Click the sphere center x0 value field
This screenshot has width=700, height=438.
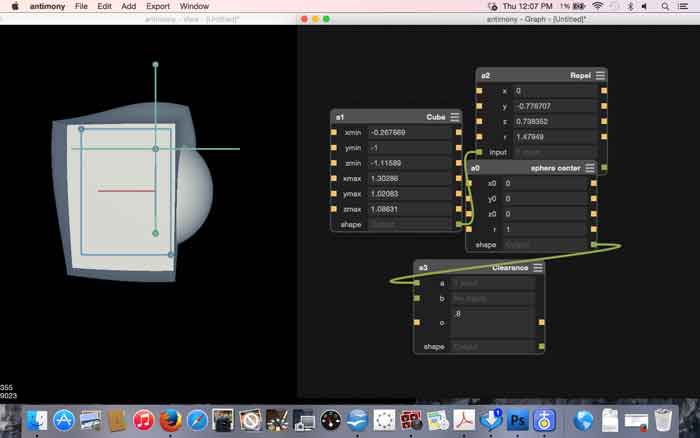(545, 183)
